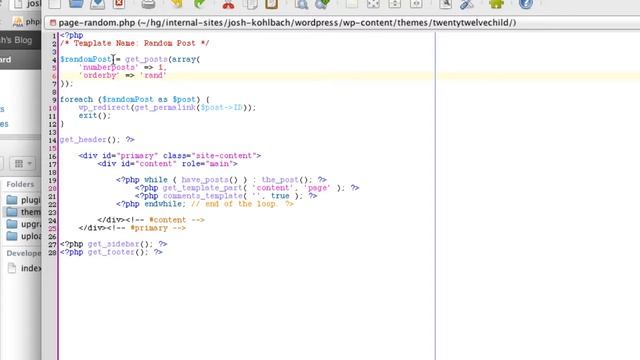Click the Preferences tools icon
This screenshot has height=360, width=640.
467,4
